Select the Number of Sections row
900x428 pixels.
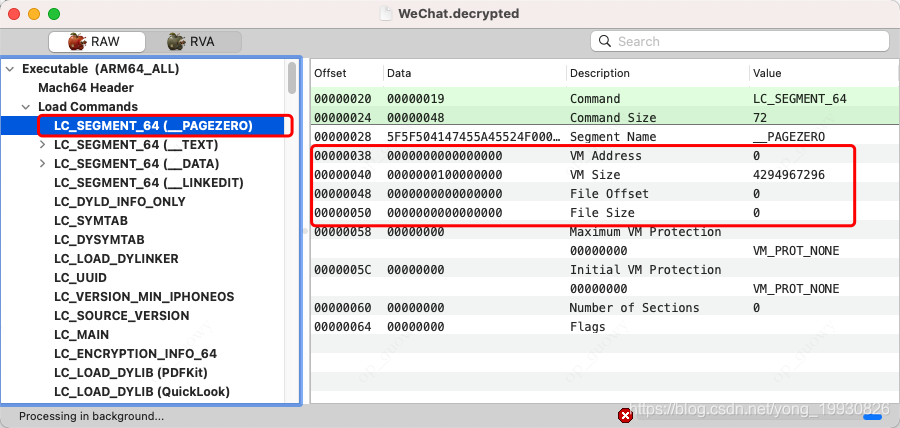pos(605,306)
